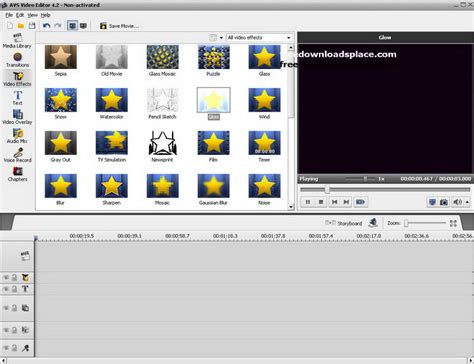474x364 pixels.
Task: Open the thumbnail view options dropdown arrow
Action: pyautogui.click(x=221, y=38)
